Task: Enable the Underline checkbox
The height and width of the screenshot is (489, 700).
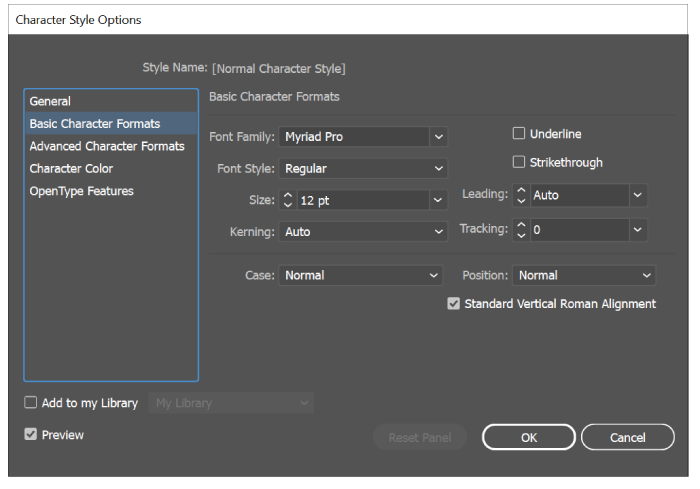Action: (518, 133)
